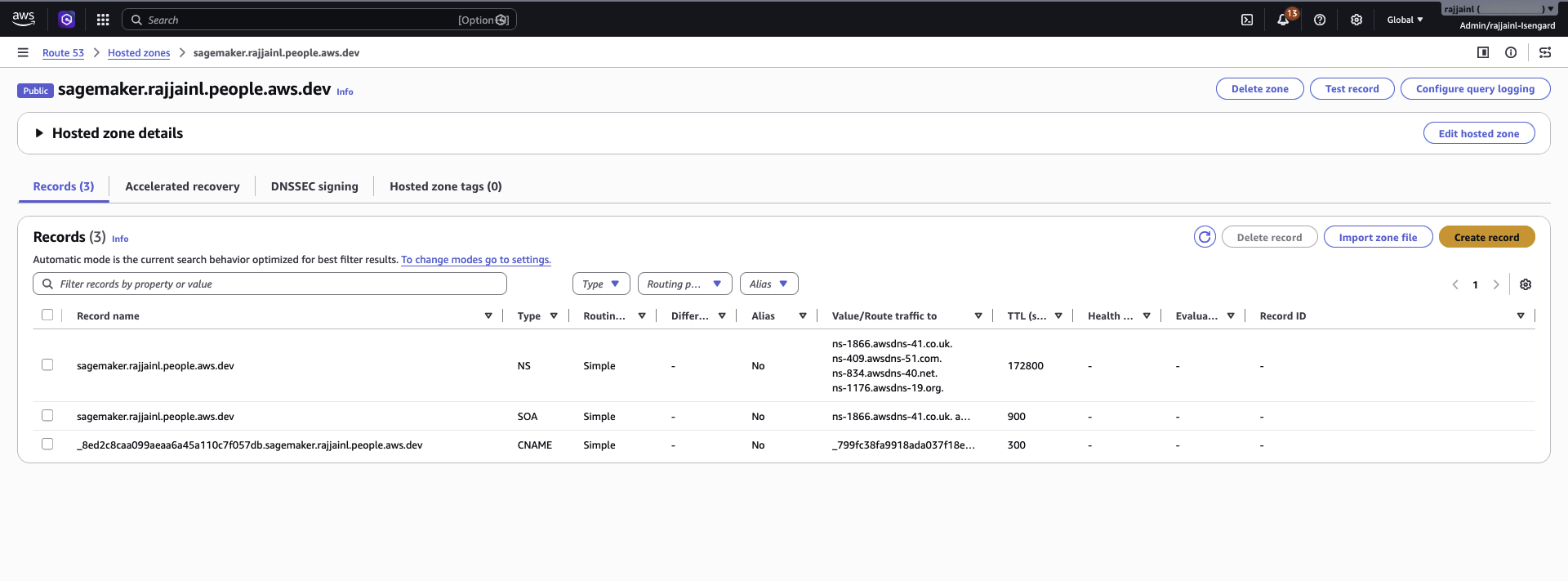Select the CNAME record name text
This screenshot has height=581, width=1568.
click(x=250, y=445)
